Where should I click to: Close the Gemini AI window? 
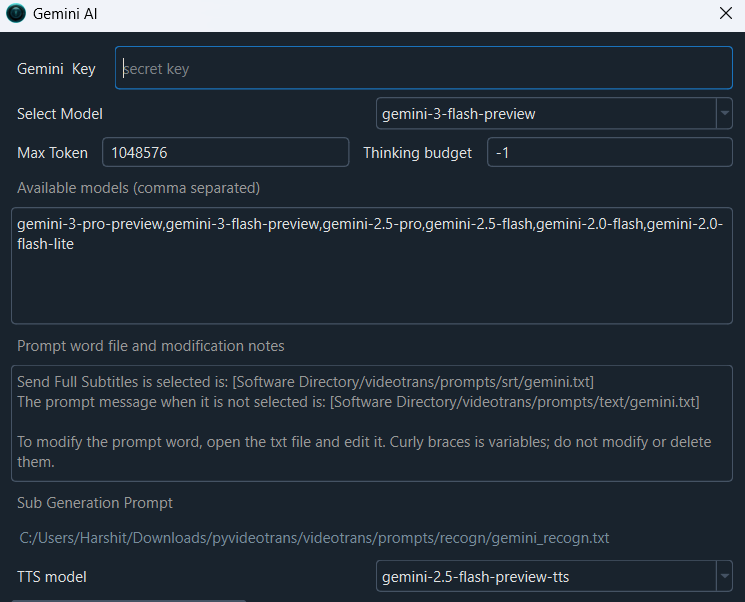[x=726, y=15]
